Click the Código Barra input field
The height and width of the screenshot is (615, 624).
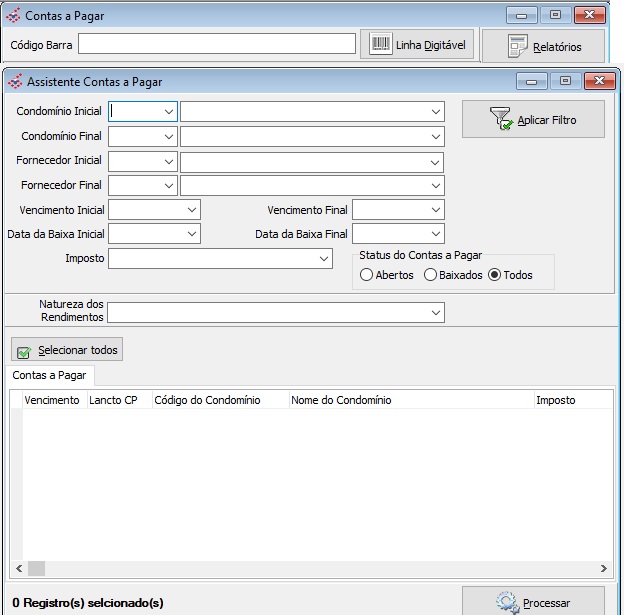[217, 44]
